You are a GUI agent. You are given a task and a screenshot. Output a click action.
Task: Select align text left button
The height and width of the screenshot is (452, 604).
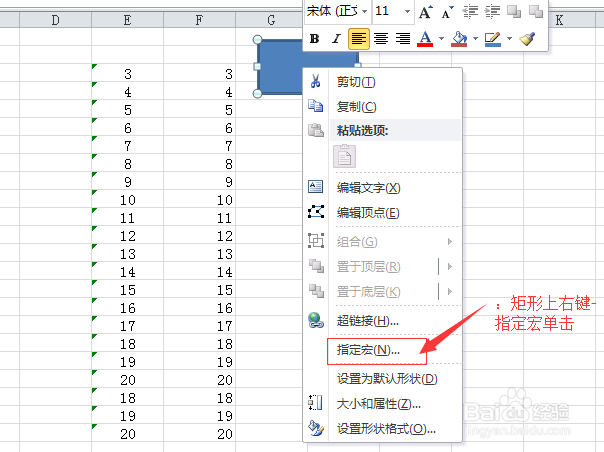(359, 39)
